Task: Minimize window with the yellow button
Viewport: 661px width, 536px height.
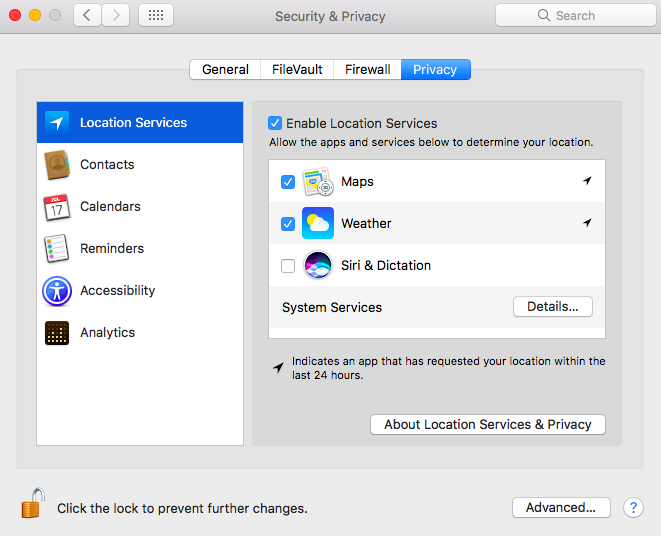Action: click(35, 16)
